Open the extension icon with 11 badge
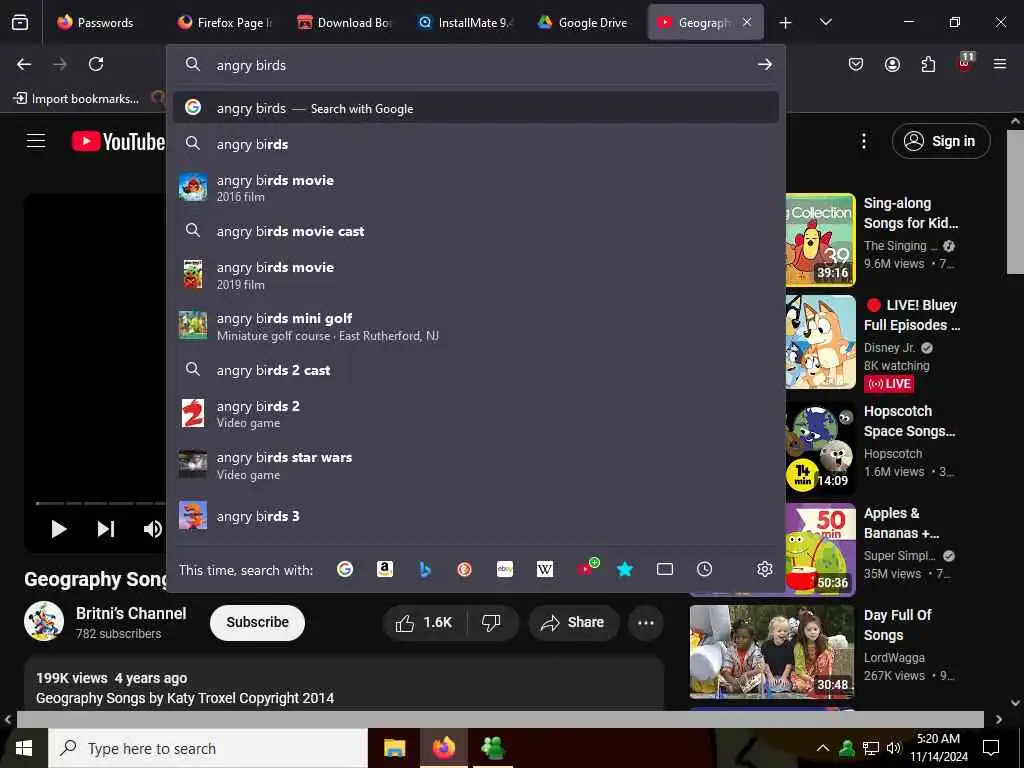Image resolution: width=1024 pixels, height=768 pixels. point(965,63)
